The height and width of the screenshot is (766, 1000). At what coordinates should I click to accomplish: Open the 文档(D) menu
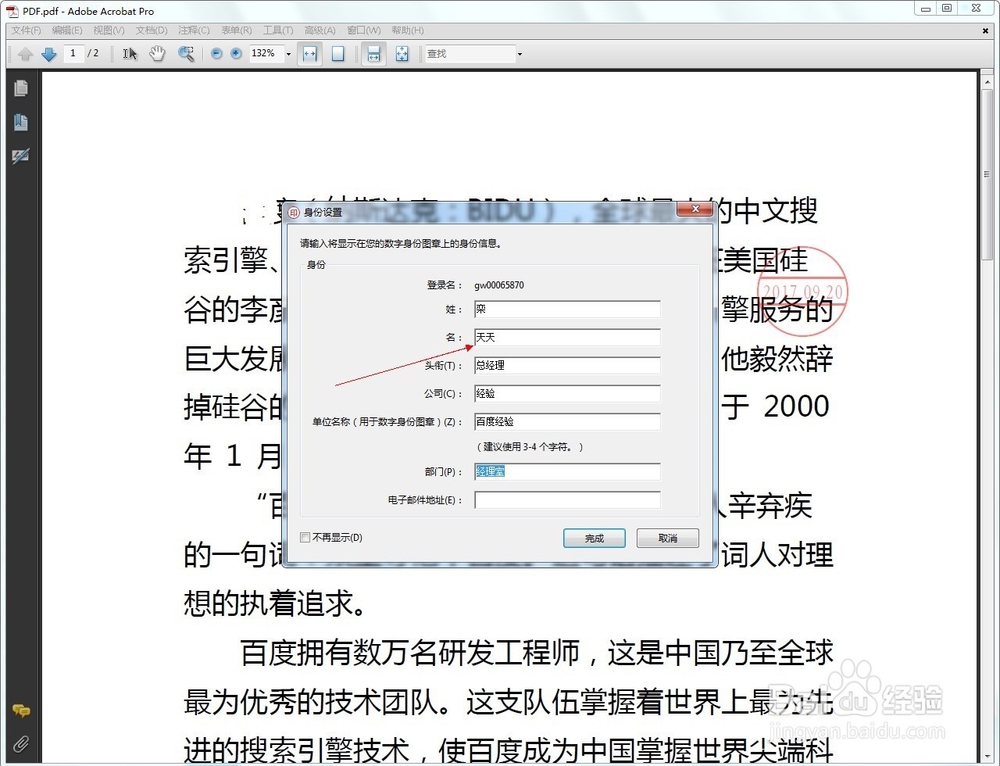coord(151,30)
